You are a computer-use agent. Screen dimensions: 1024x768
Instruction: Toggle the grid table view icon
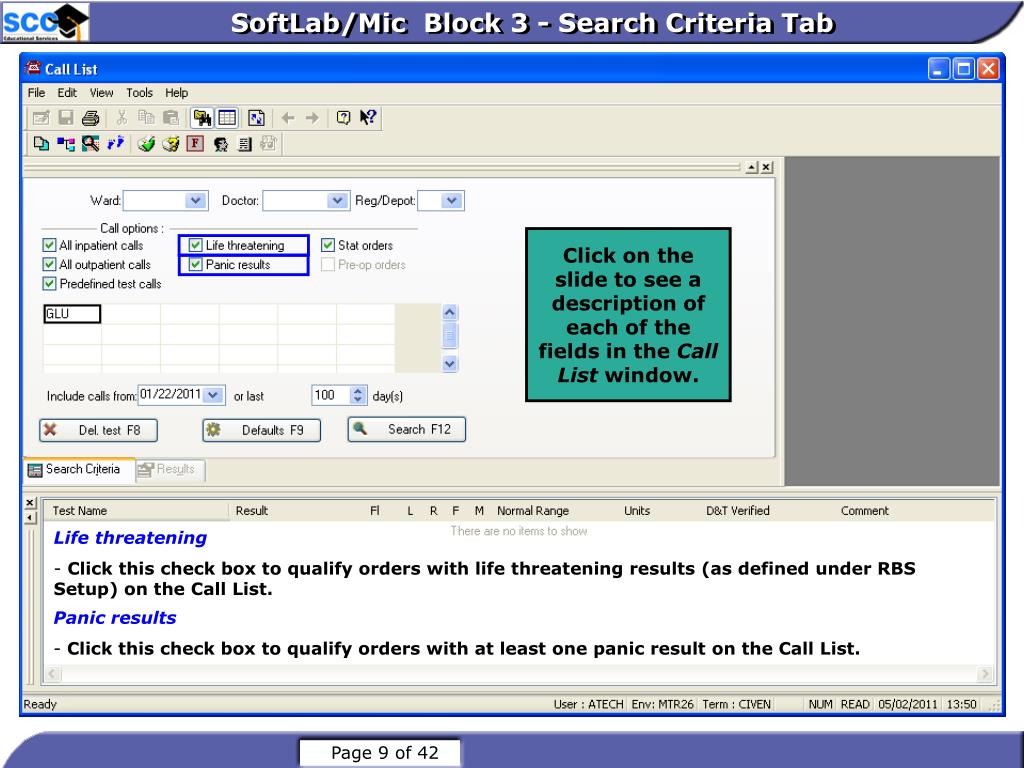227,118
